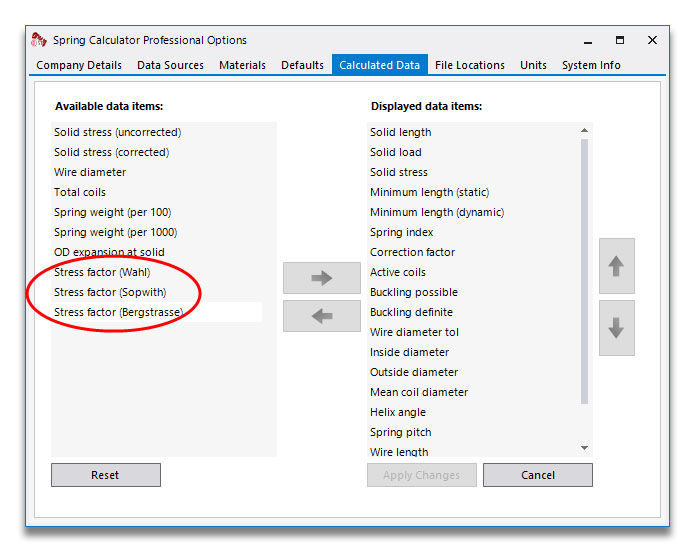Click the scrollbar down arrow in Displayed list
The image size is (695, 552).
584,448
